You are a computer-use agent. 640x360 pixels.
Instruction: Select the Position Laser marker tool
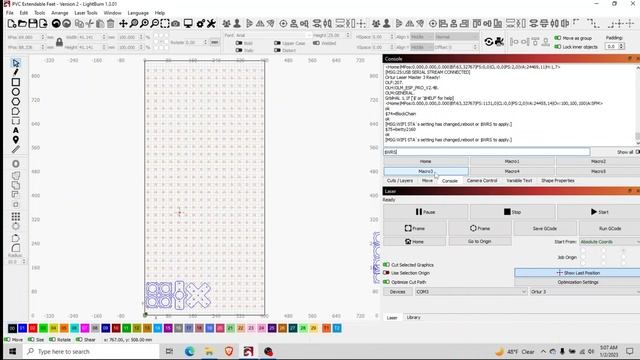[16, 140]
